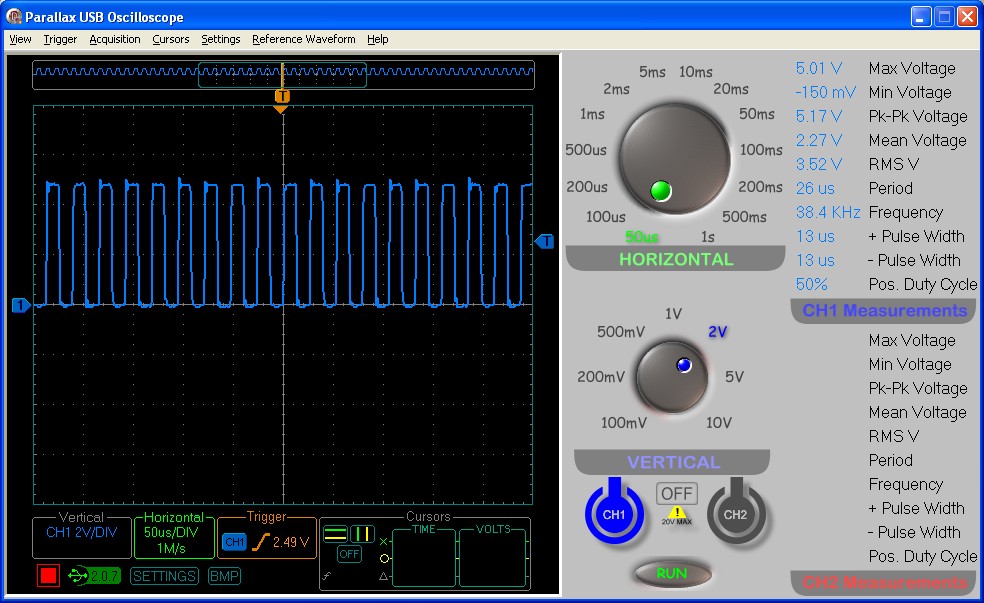
Task: Set the timebase to 20ms
Action: (x=731, y=89)
